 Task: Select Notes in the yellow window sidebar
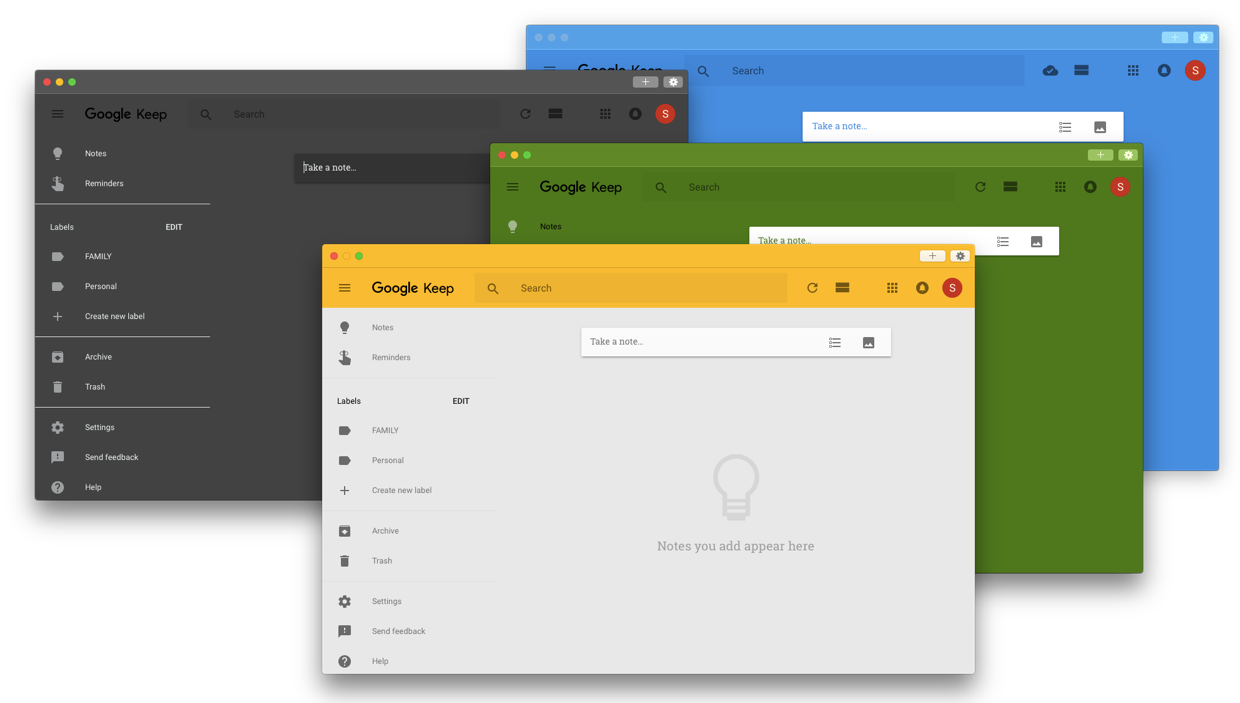pos(382,327)
